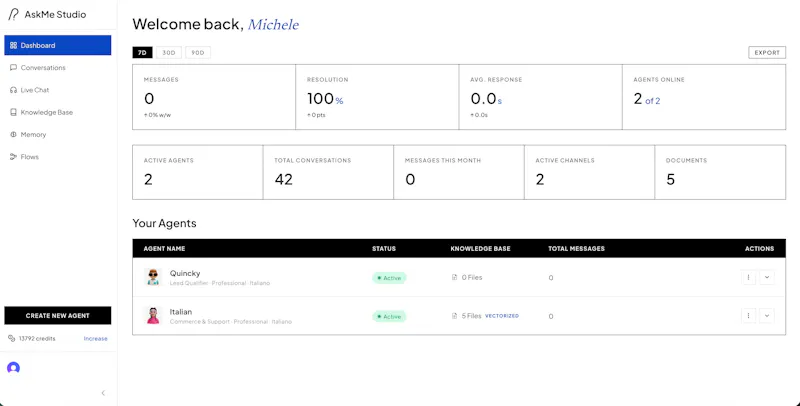Screen dimensions: 800x406
Task: Click the name Michele in the welcome heading
Action: tap(273, 24)
